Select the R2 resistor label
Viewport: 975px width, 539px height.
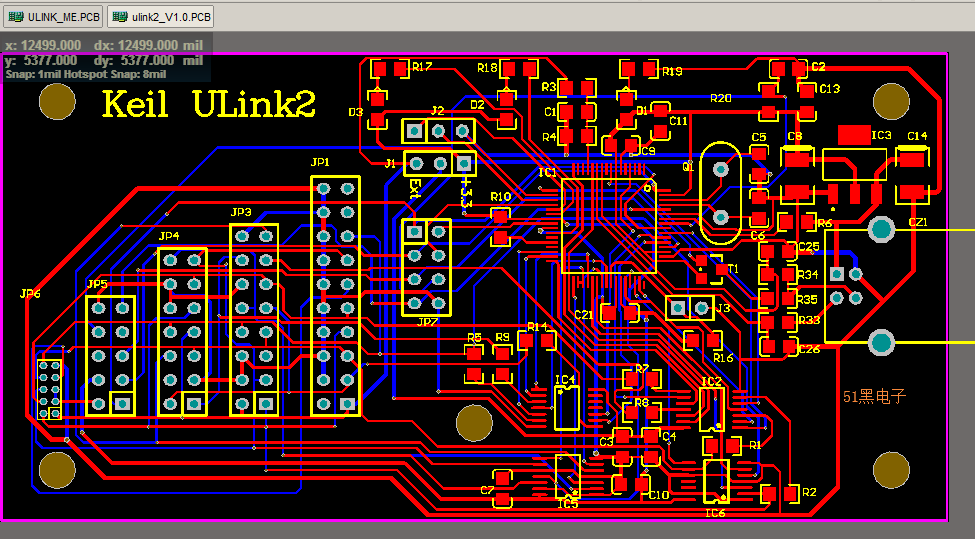809,492
